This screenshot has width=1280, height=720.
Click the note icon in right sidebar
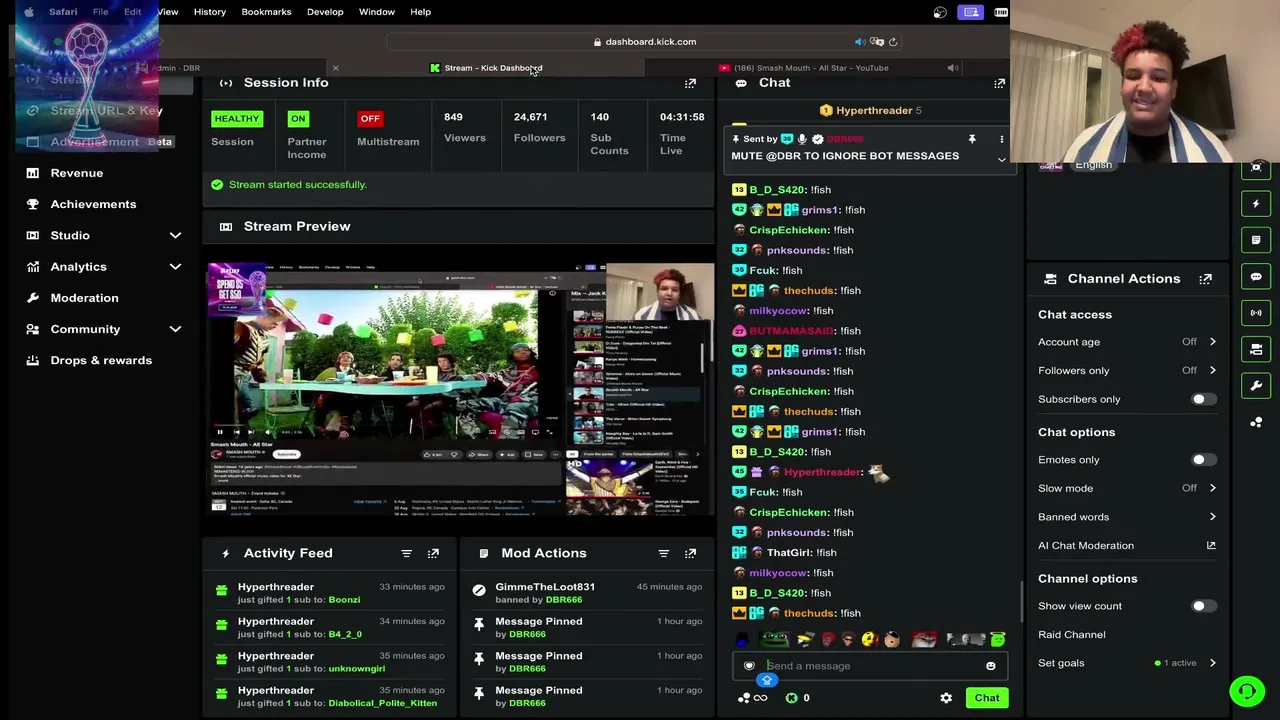(x=1256, y=240)
